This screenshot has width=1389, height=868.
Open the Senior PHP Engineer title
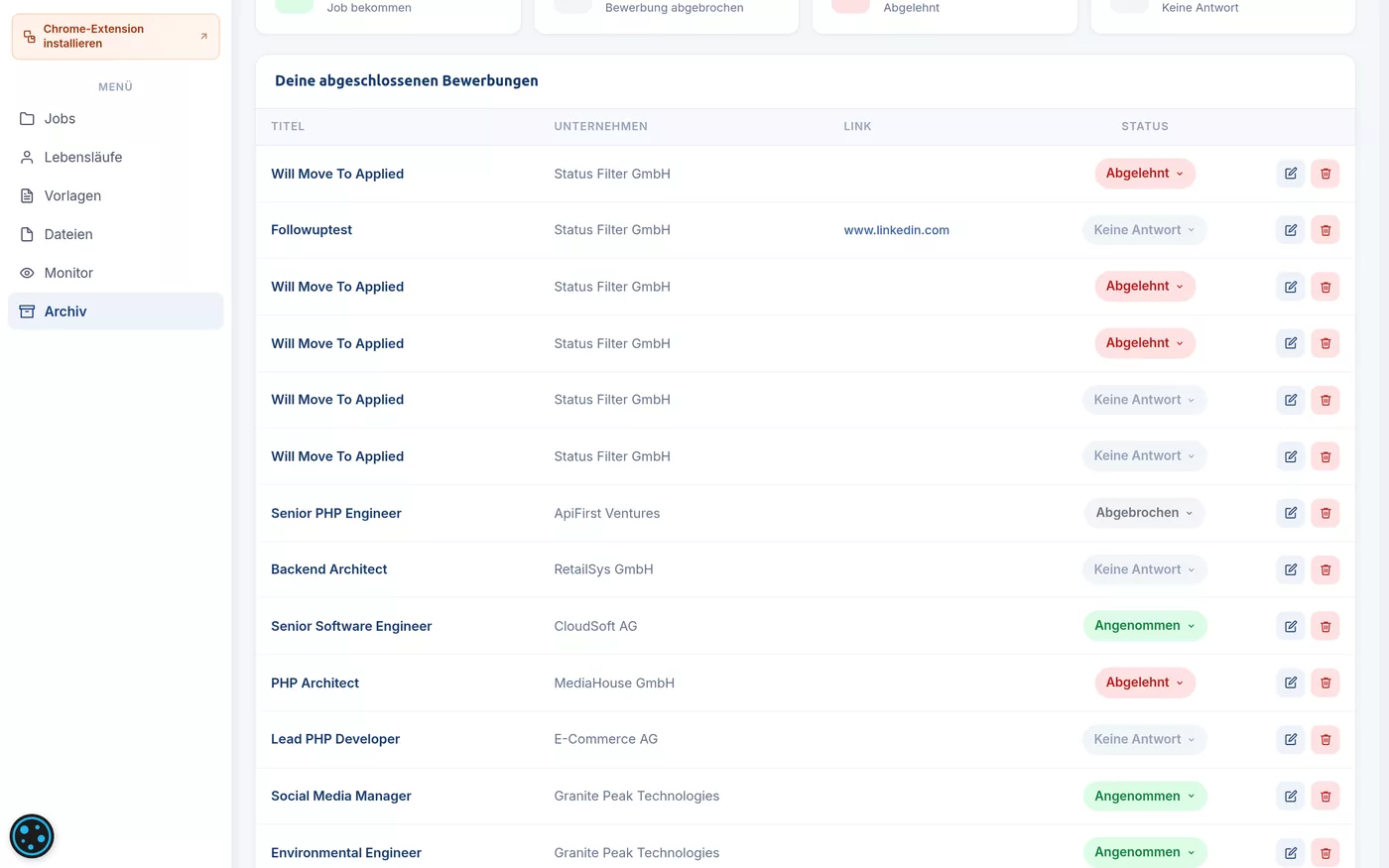336,513
